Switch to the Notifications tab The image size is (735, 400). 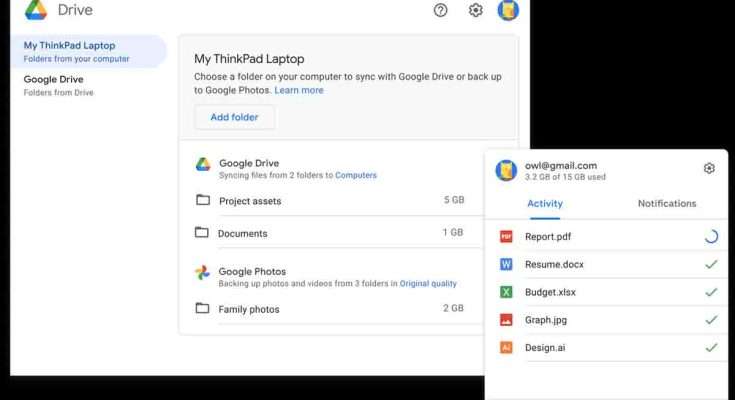[x=667, y=204]
